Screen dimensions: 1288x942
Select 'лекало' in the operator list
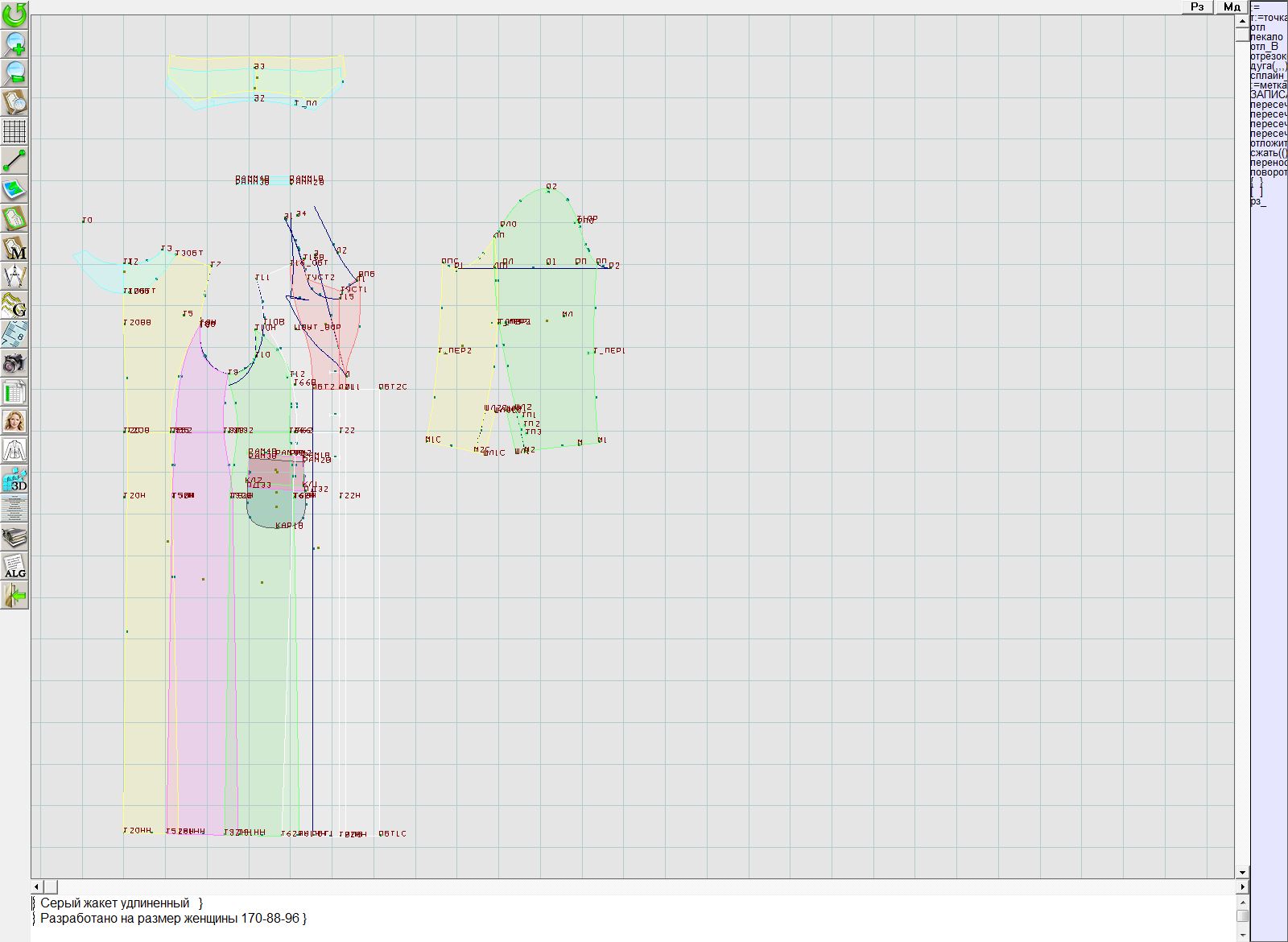coord(1267,37)
